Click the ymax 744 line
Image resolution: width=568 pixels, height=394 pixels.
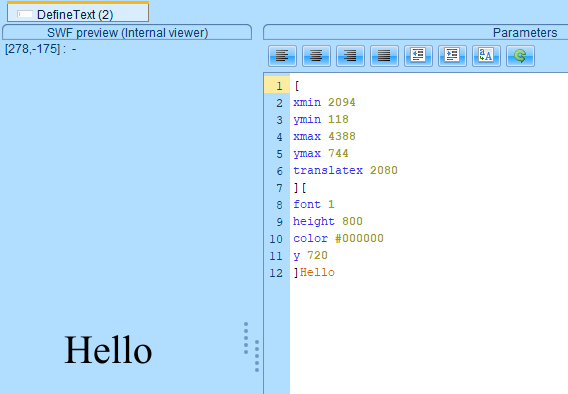pos(321,154)
